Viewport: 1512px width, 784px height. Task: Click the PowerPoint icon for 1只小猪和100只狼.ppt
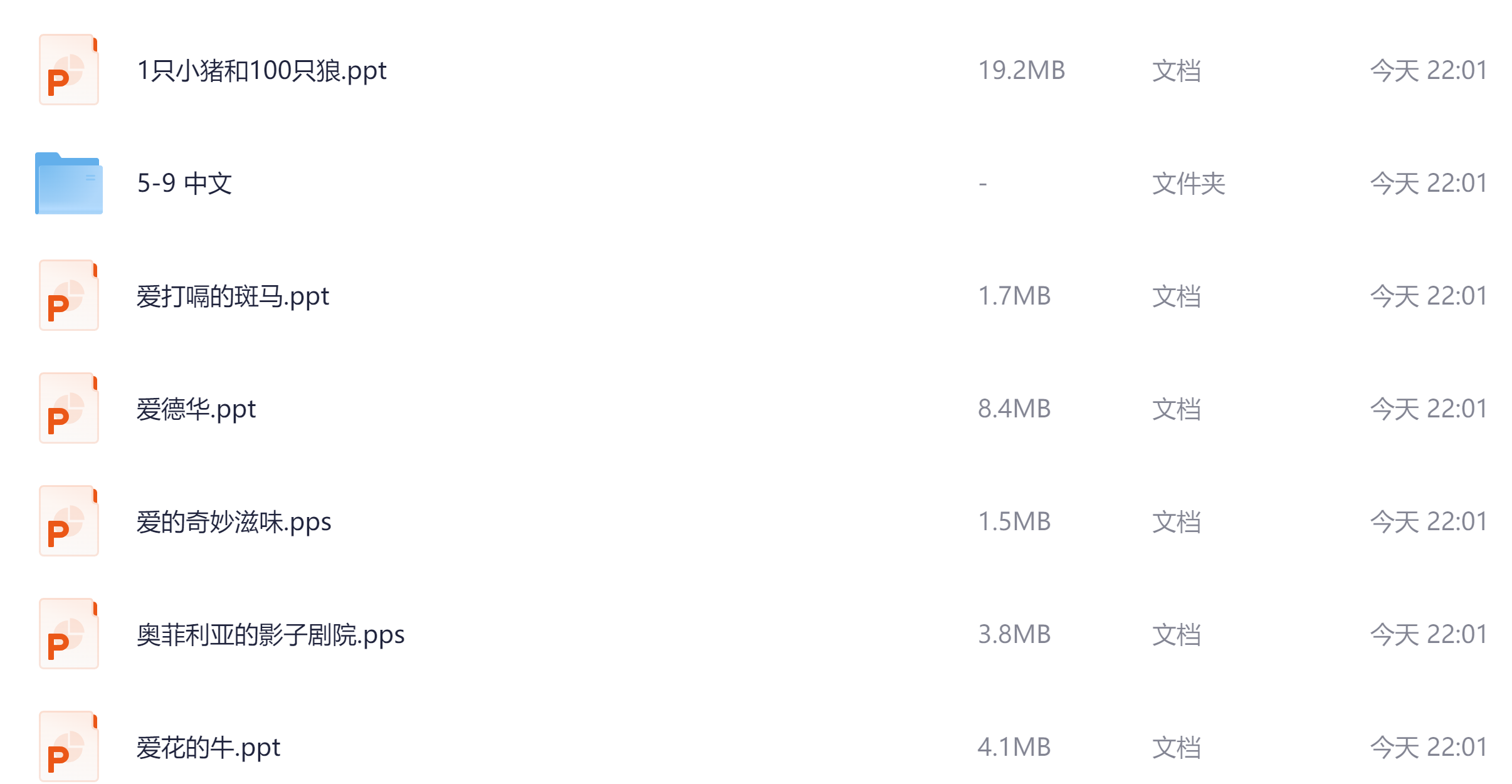pyautogui.click(x=69, y=70)
